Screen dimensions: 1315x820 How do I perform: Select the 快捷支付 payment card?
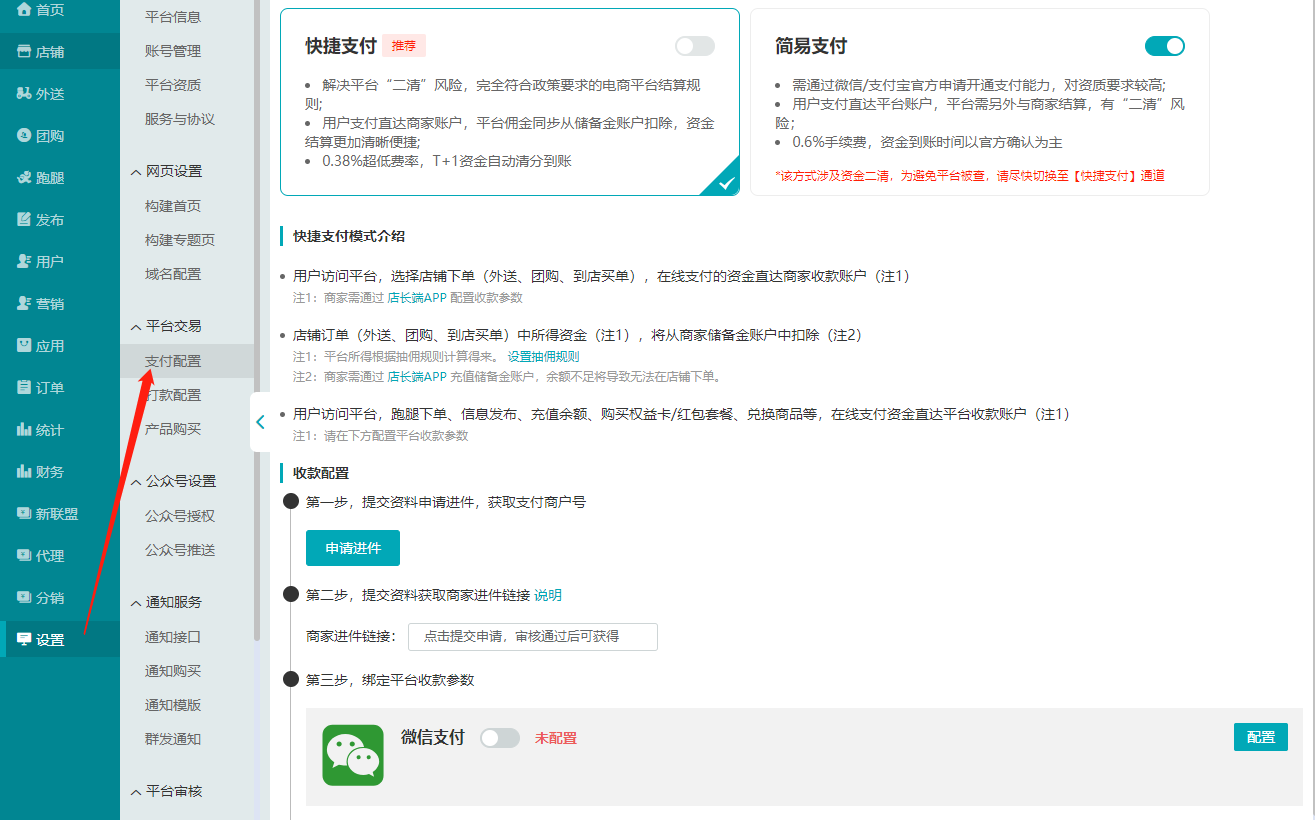[x=510, y=102]
